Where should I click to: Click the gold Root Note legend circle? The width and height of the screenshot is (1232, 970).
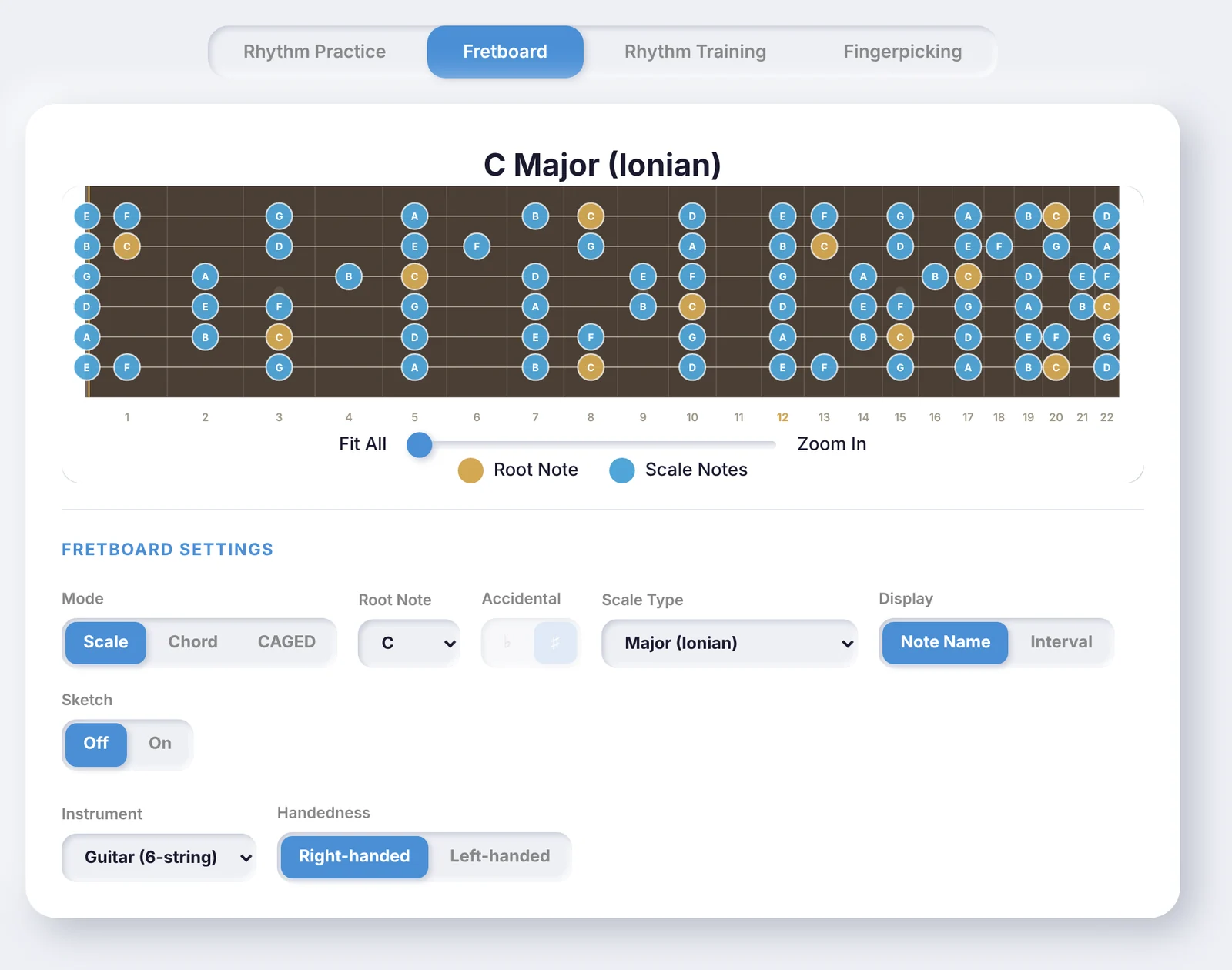[x=470, y=470]
